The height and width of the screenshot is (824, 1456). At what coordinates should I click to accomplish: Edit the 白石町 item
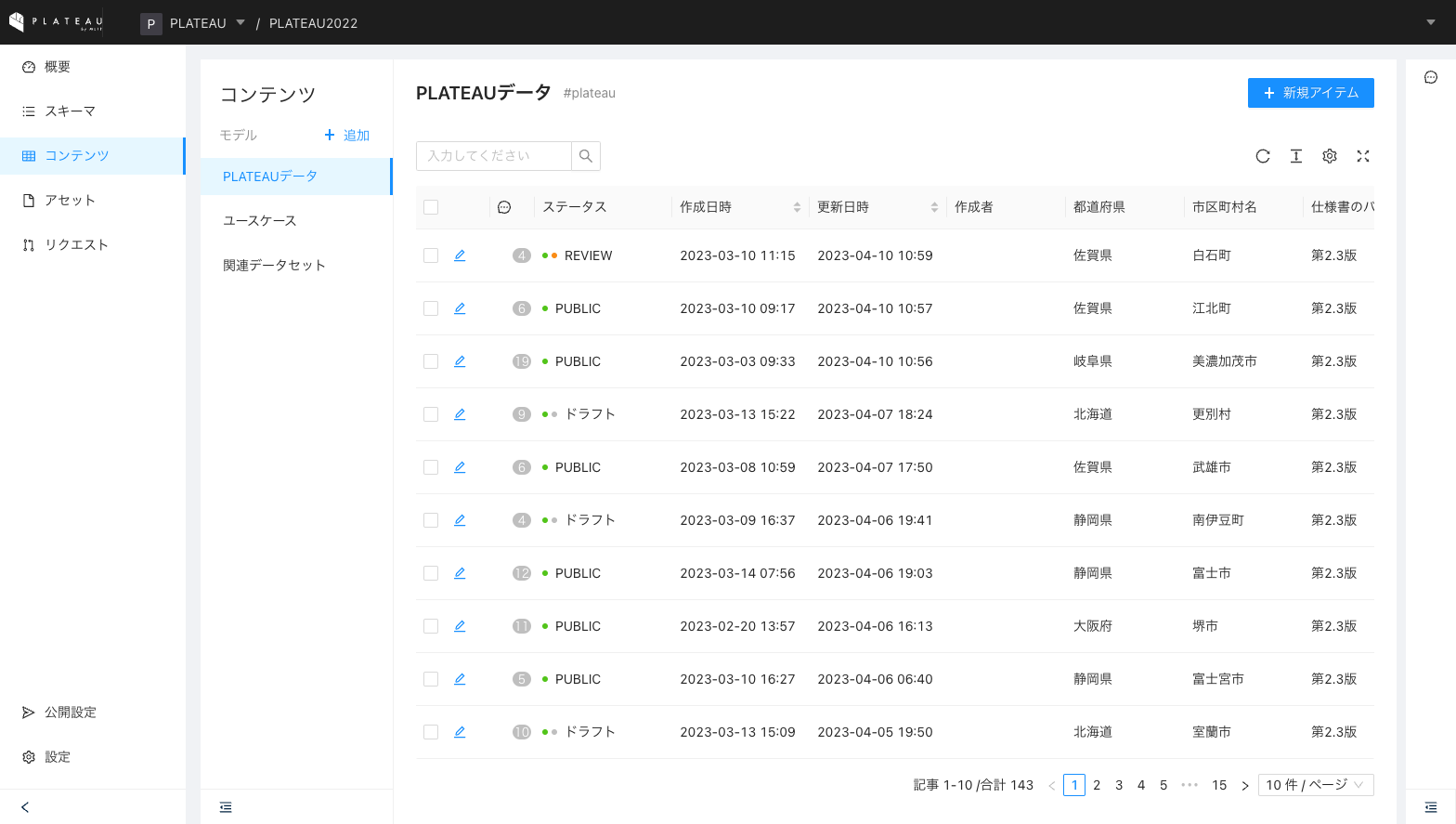pyautogui.click(x=460, y=255)
